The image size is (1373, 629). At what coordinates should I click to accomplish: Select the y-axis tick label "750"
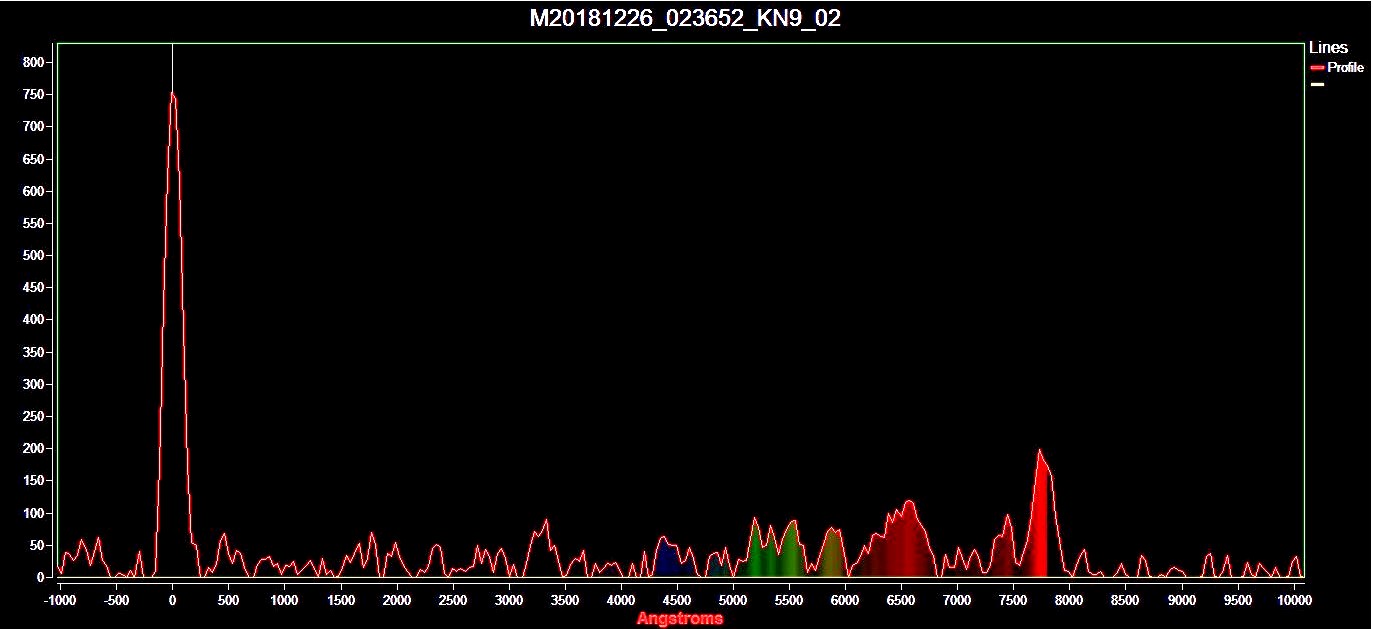tap(34, 94)
